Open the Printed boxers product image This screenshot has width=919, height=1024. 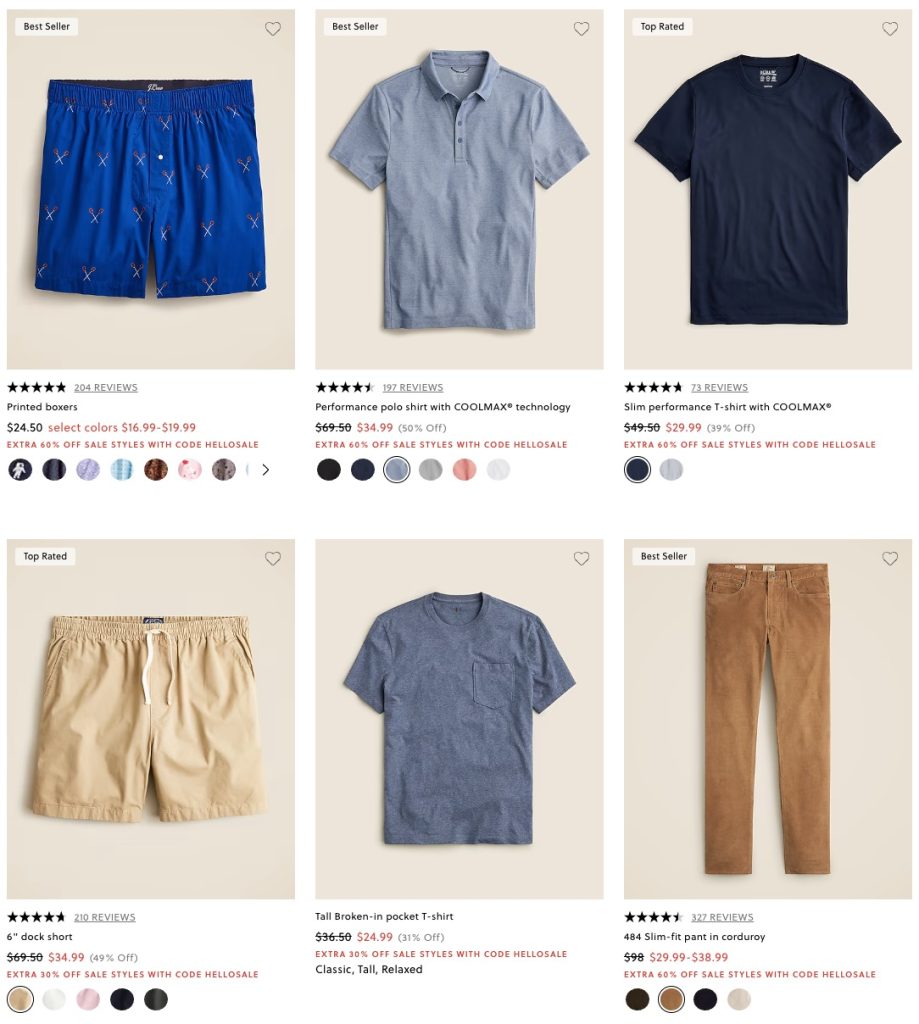coord(151,189)
